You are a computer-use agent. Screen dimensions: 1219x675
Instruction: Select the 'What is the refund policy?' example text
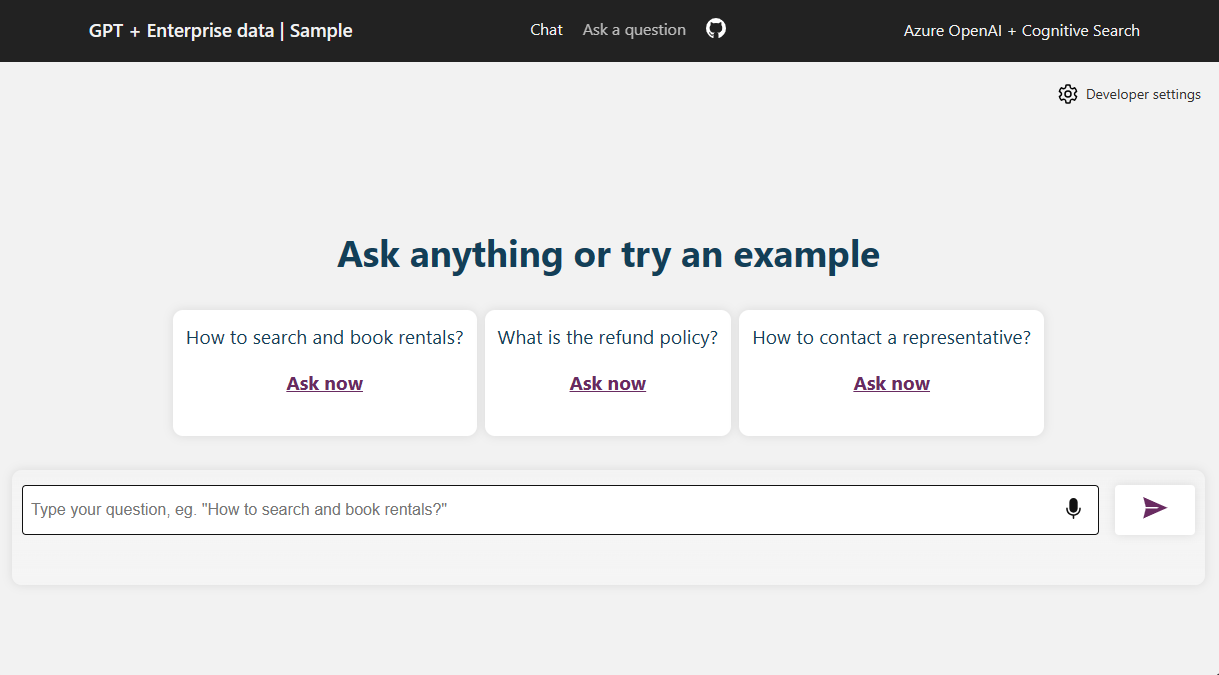tap(608, 338)
